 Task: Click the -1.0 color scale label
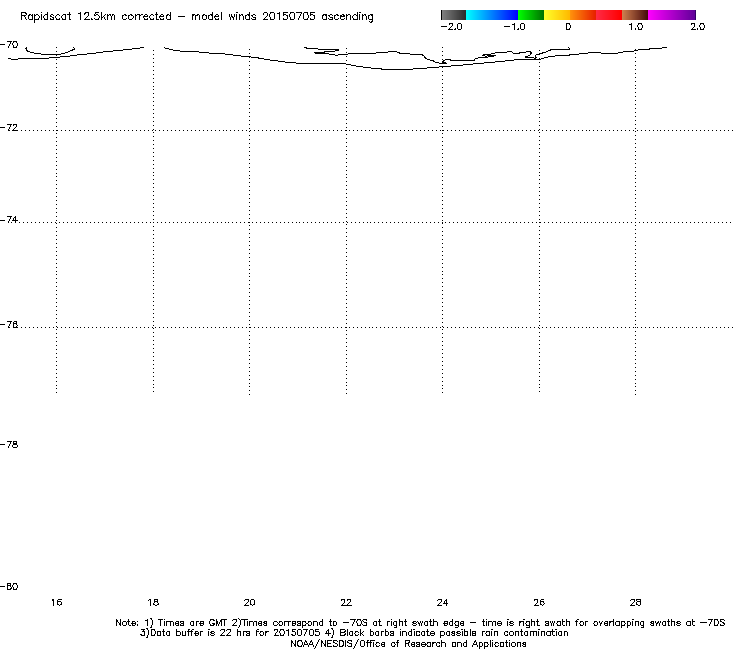click(x=514, y=27)
